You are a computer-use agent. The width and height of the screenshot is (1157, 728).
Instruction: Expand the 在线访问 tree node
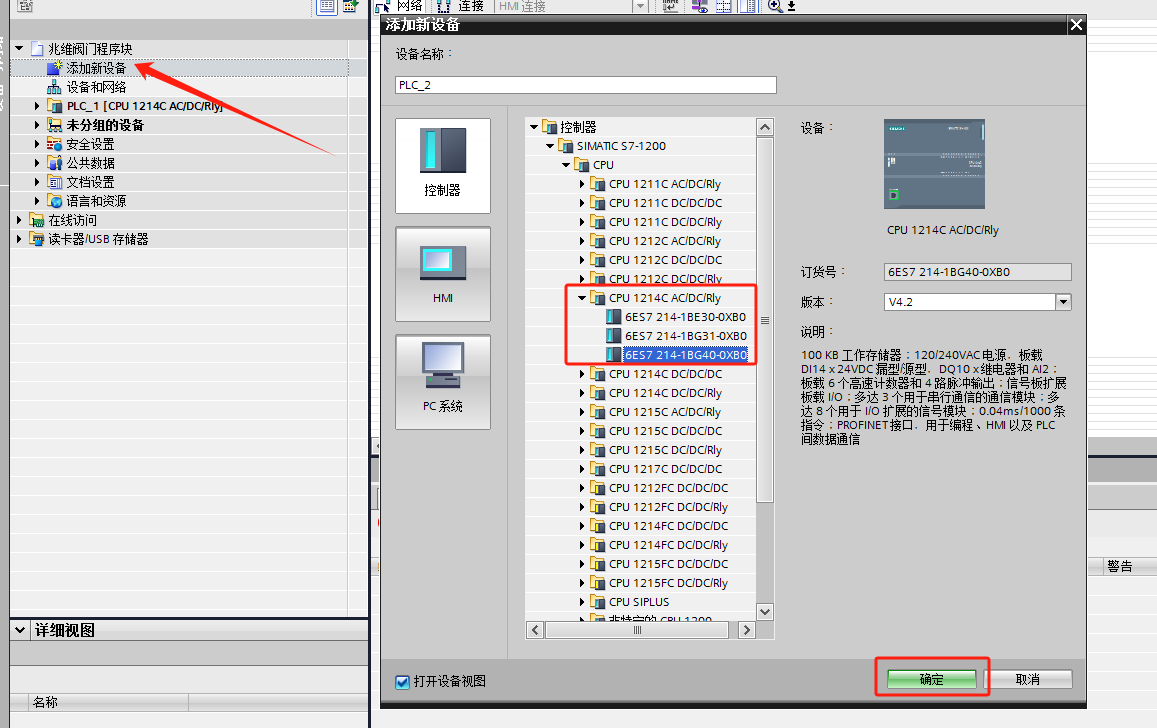[x=19, y=220]
